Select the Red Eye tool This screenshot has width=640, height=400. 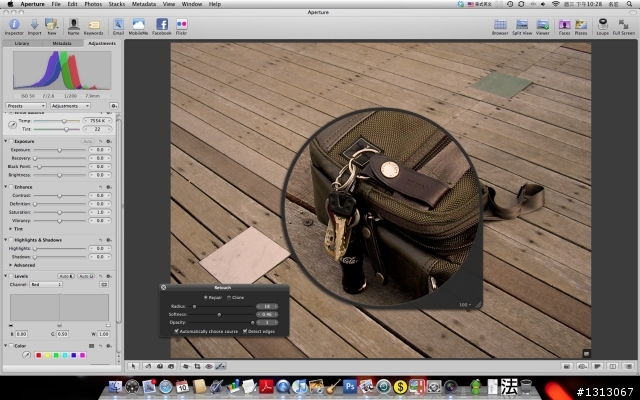coord(209,366)
